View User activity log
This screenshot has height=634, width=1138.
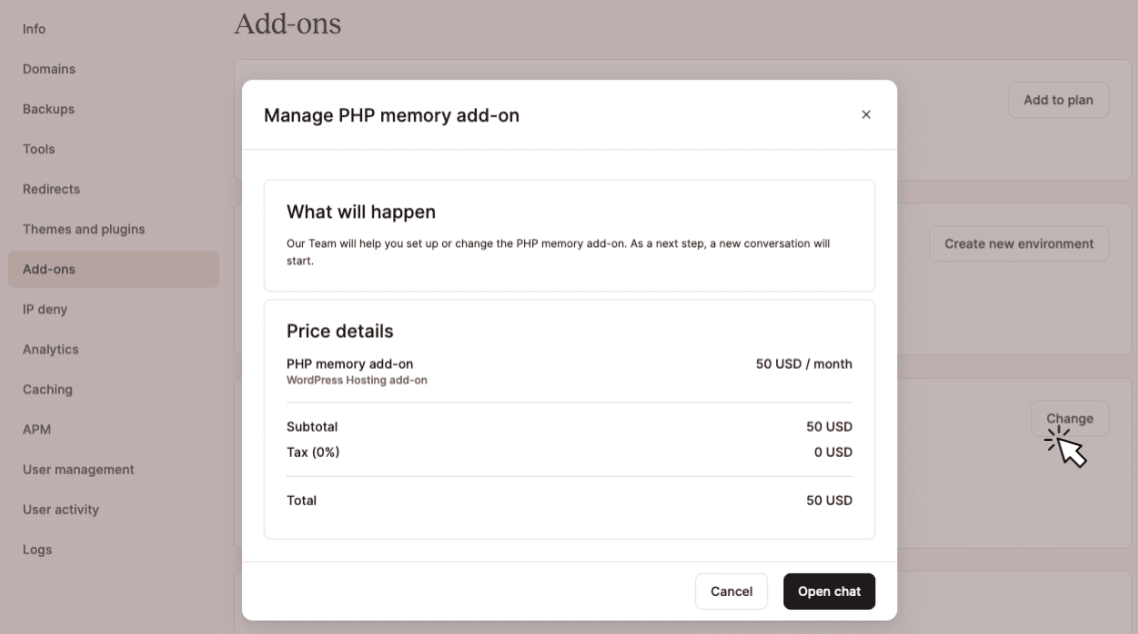(x=59, y=509)
